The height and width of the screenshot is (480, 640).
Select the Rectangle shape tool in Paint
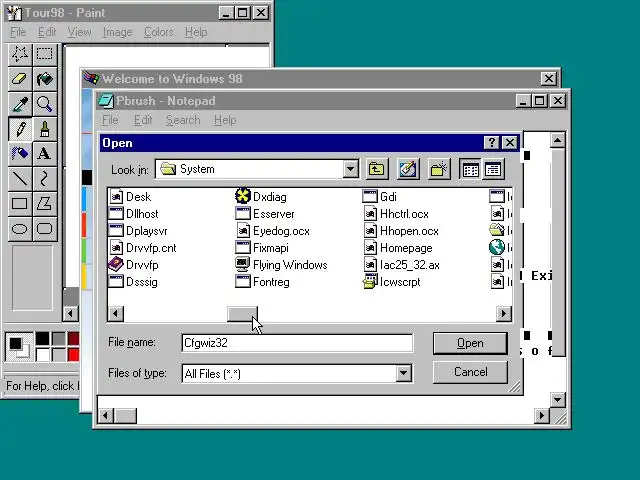20,204
